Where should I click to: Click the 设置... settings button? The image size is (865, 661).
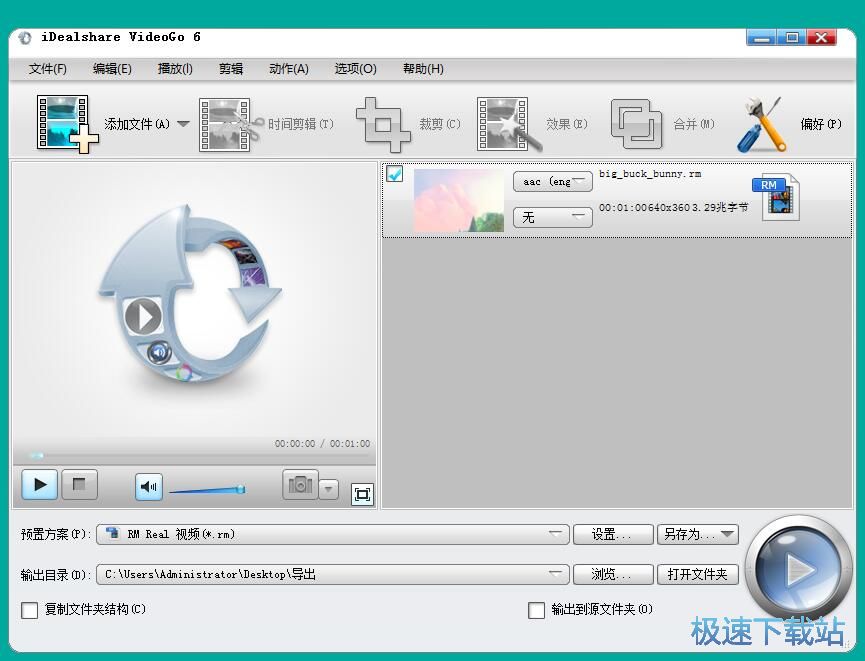pos(613,534)
